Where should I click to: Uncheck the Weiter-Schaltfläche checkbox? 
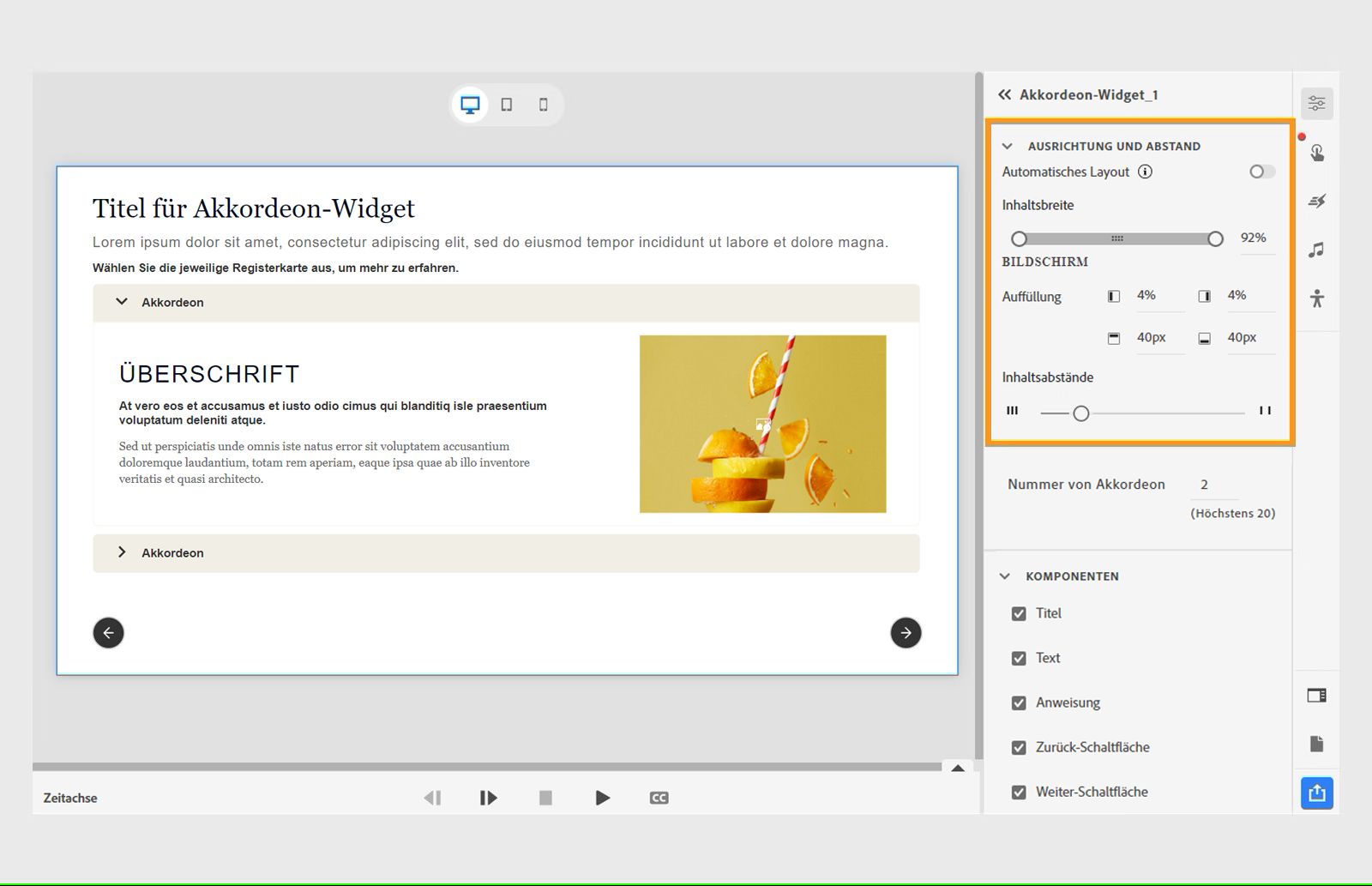[1019, 792]
